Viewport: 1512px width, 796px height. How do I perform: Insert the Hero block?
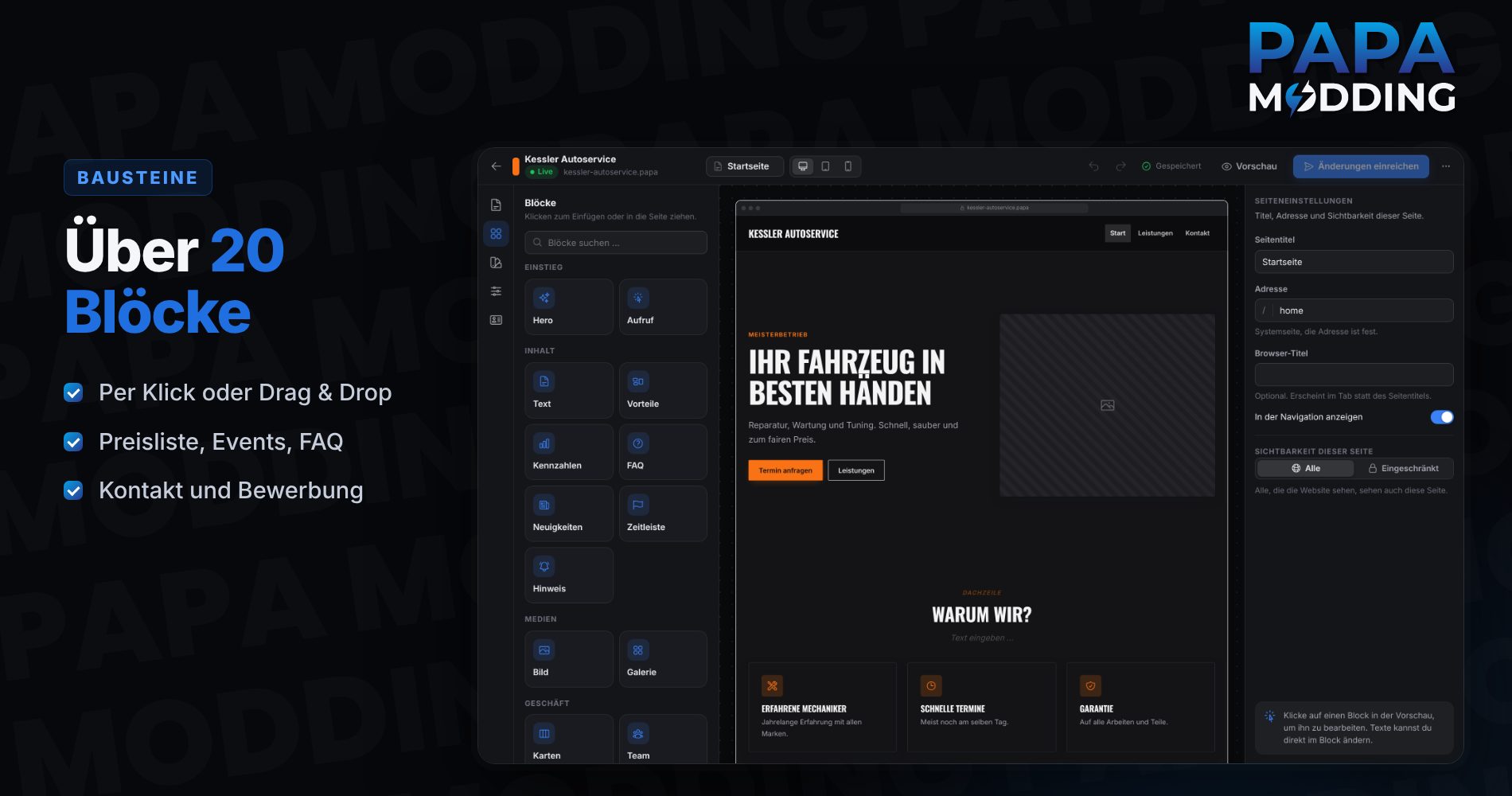[569, 306]
